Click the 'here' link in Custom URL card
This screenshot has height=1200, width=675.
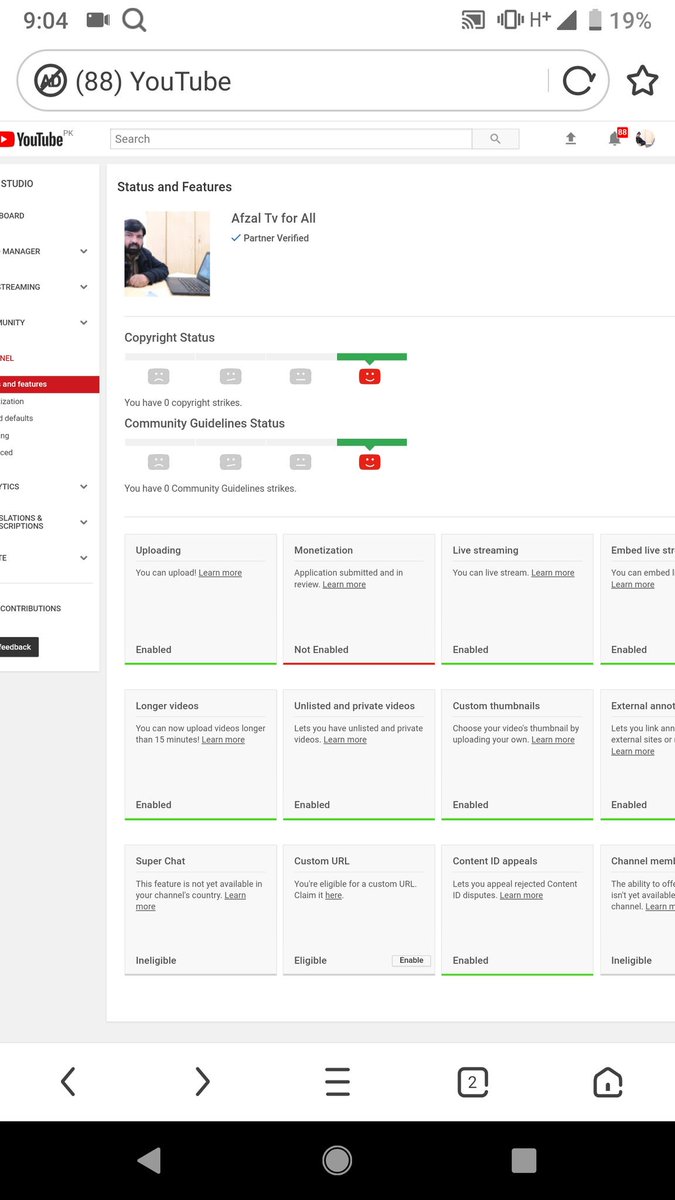[x=333, y=895]
